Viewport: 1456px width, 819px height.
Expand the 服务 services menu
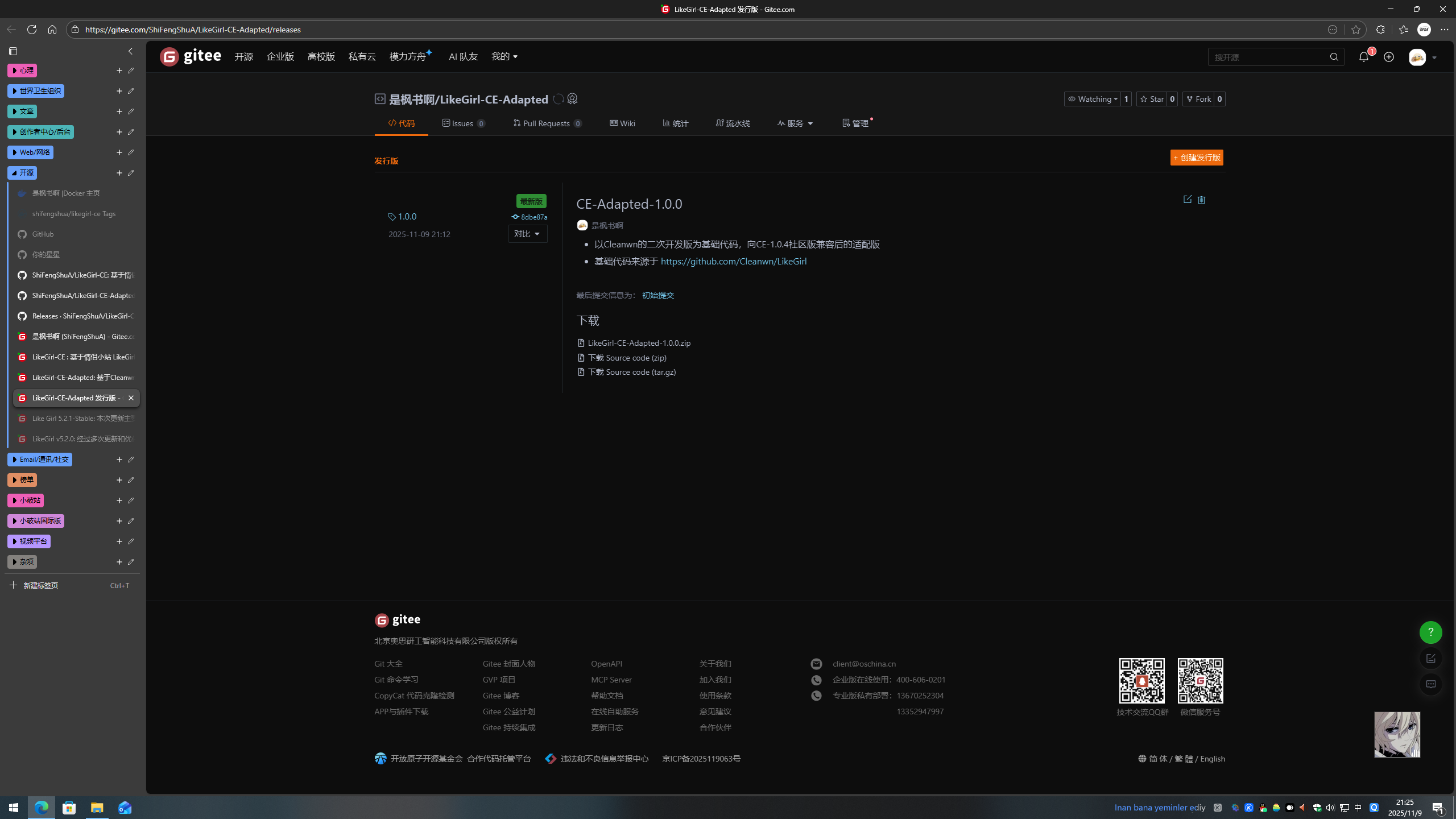tap(795, 123)
